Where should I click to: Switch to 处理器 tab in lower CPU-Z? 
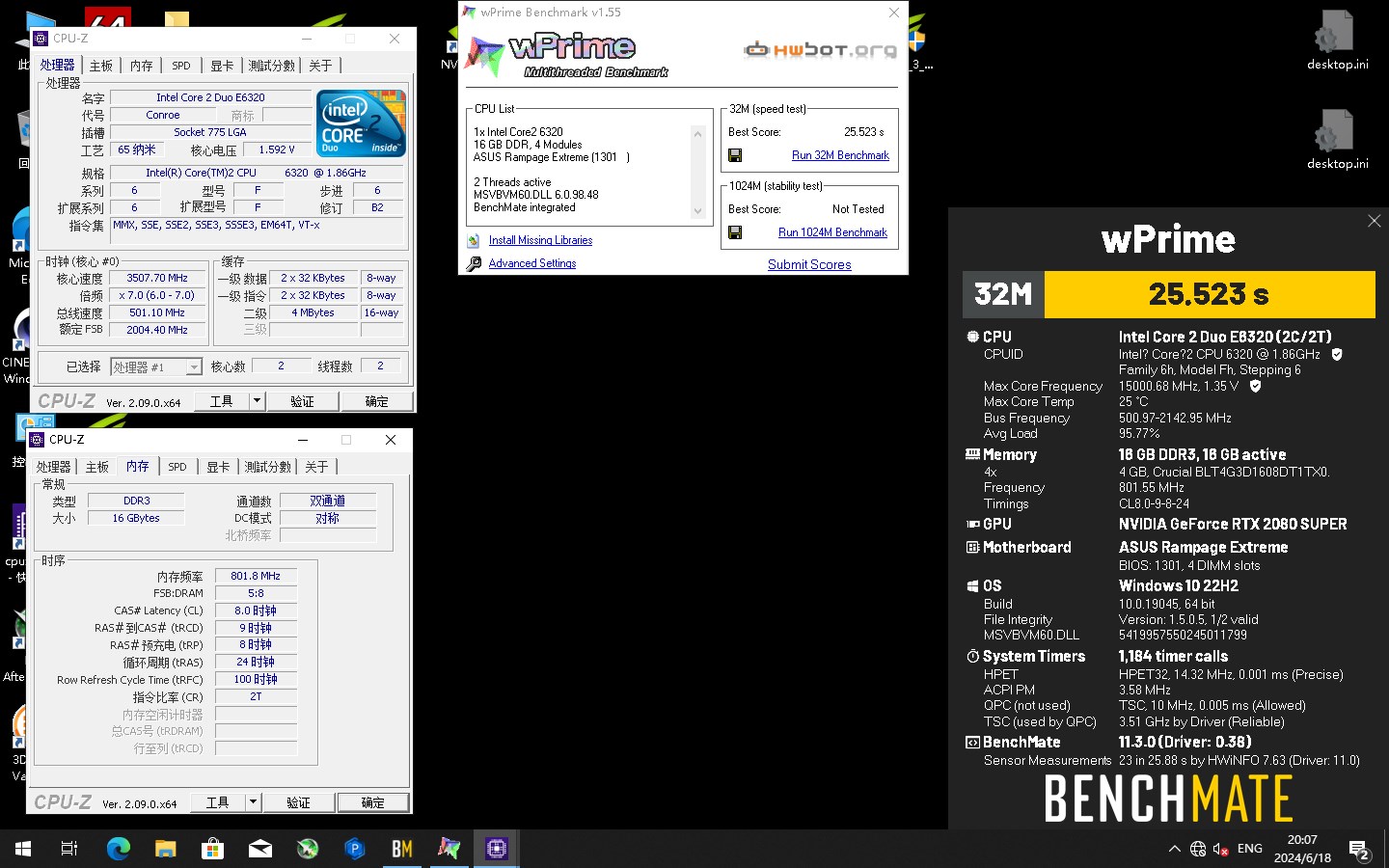pyautogui.click(x=54, y=467)
